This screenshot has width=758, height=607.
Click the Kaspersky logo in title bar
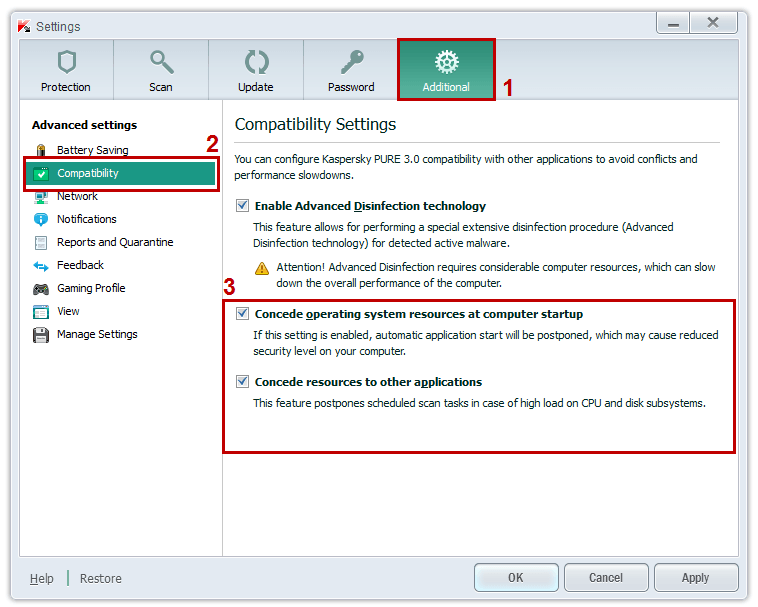[x=24, y=26]
